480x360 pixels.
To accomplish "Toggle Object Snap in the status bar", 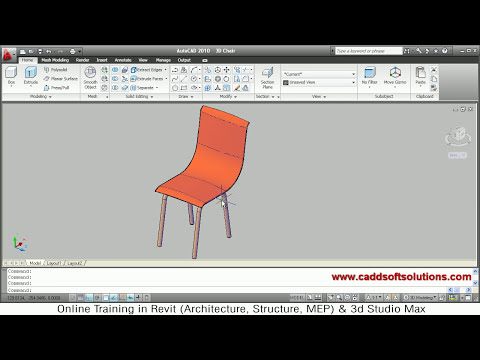I will [105, 297].
